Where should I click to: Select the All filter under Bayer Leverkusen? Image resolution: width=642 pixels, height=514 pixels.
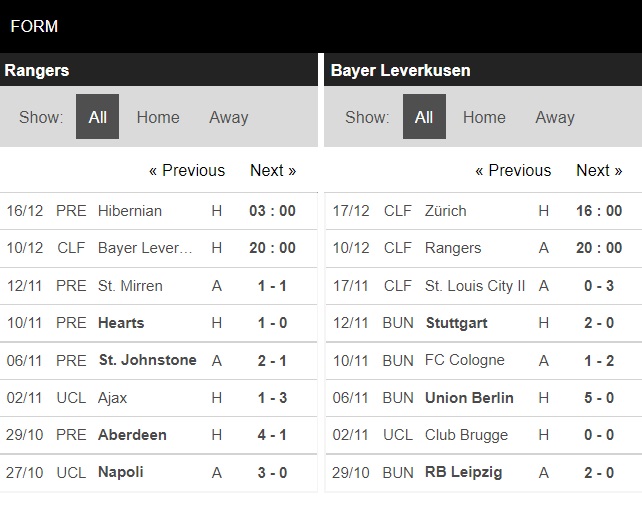(424, 117)
